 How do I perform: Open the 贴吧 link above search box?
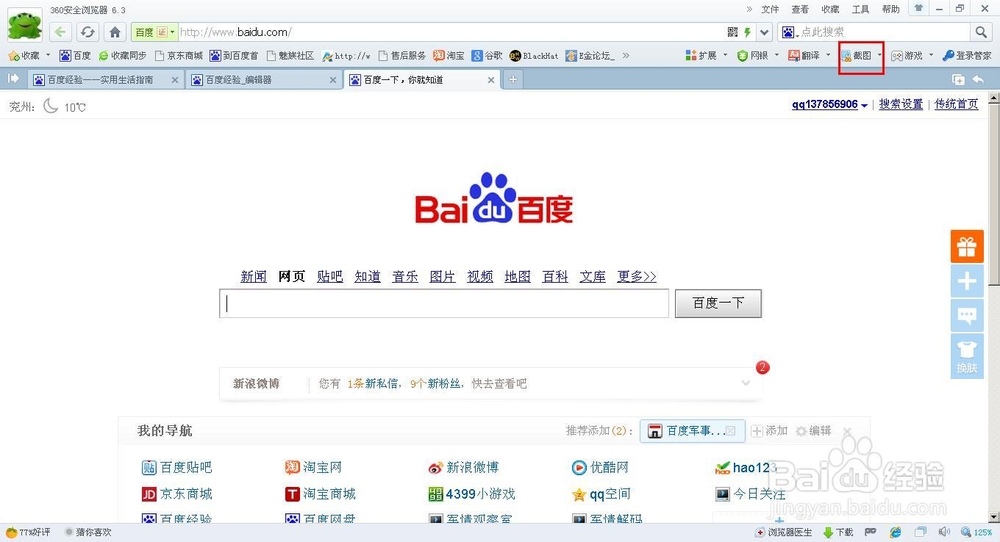point(330,277)
